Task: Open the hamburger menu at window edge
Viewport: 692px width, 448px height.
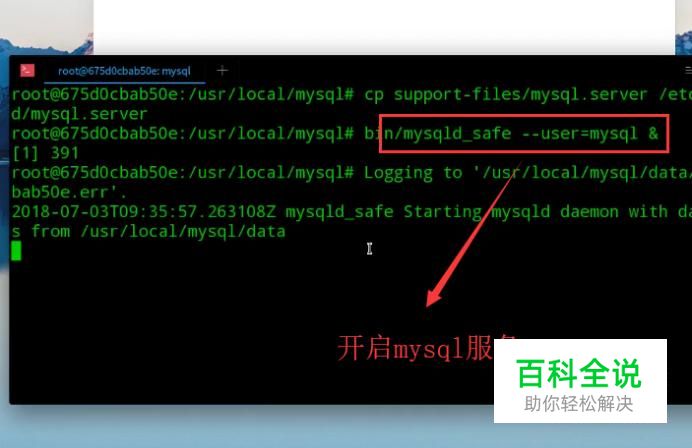Action: (688, 70)
